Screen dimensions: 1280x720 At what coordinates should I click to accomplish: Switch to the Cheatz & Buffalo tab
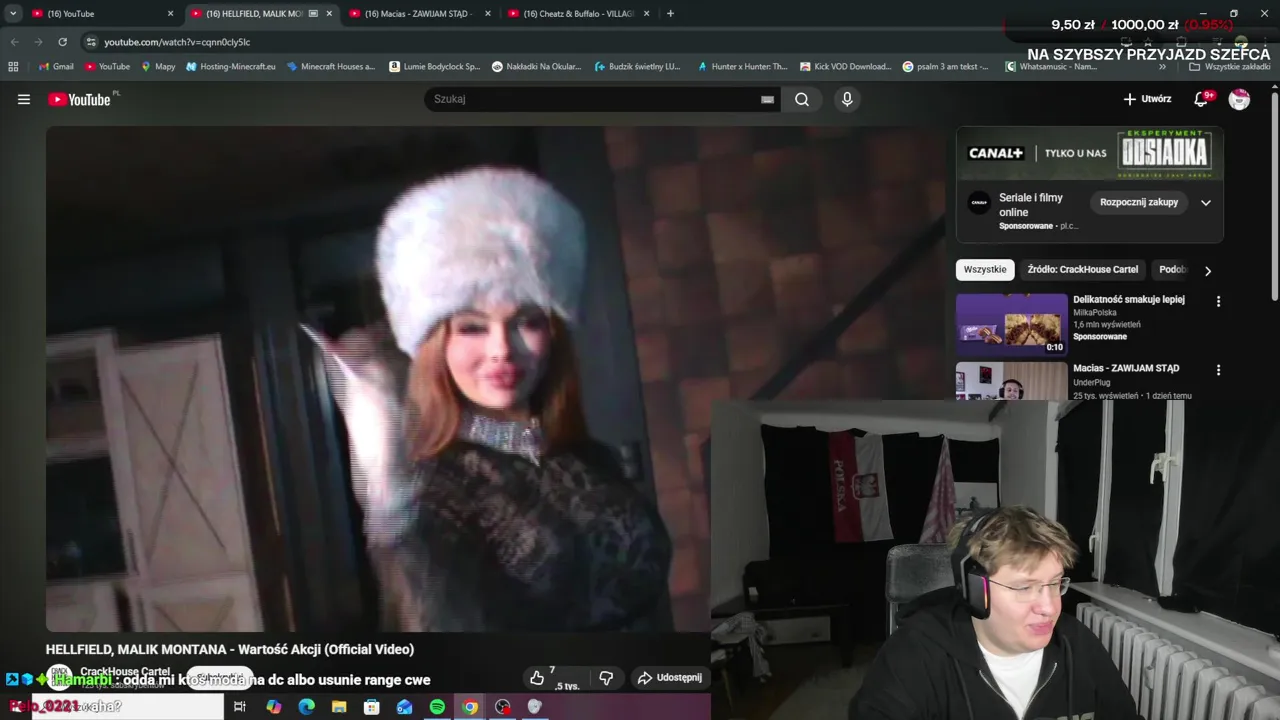(x=580, y=14)
